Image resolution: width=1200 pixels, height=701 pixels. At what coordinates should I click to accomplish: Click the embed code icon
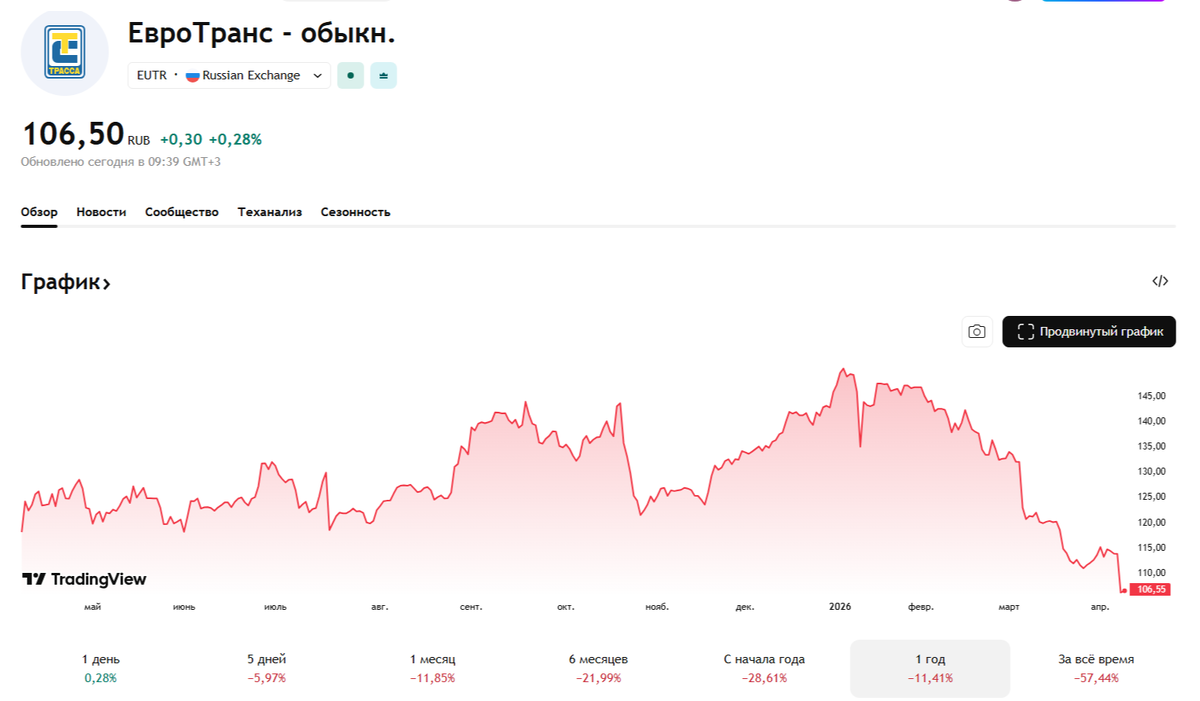[1160, 281]
